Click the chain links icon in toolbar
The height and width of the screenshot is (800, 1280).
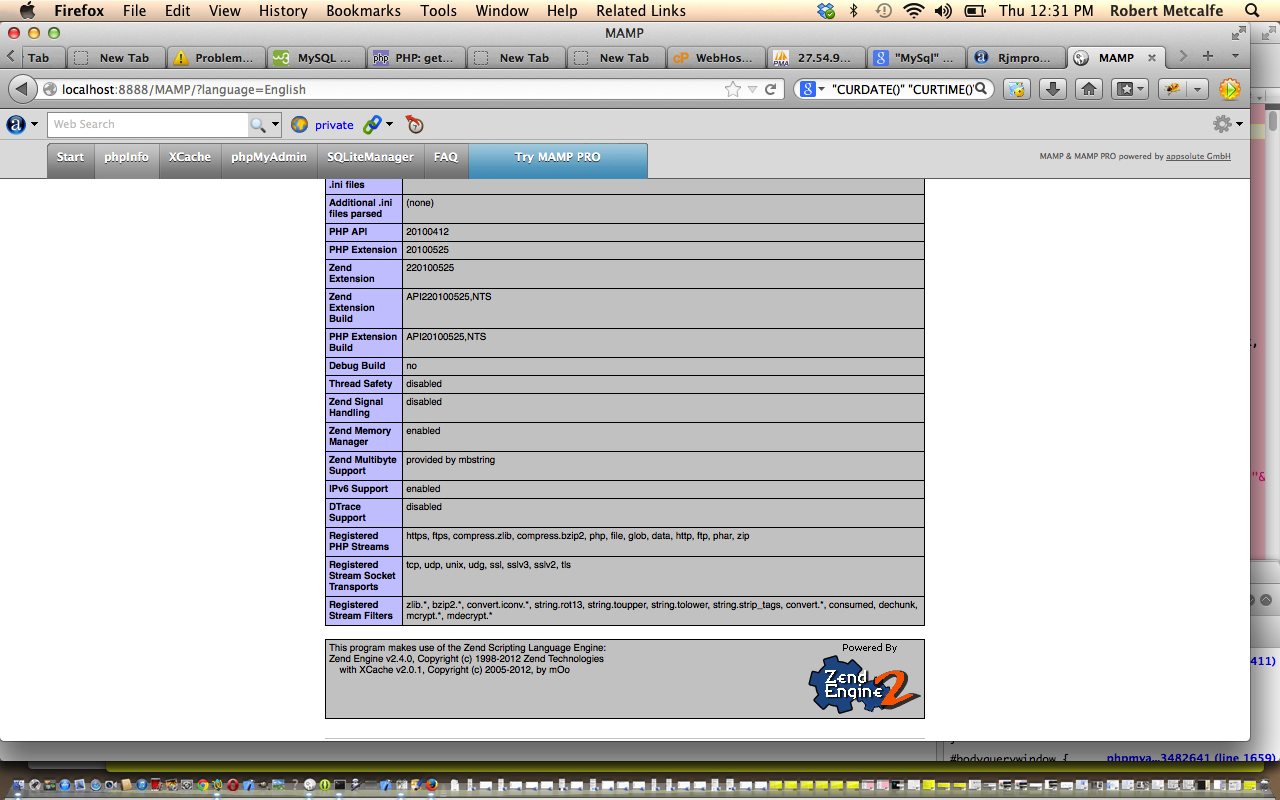point(372,125)
